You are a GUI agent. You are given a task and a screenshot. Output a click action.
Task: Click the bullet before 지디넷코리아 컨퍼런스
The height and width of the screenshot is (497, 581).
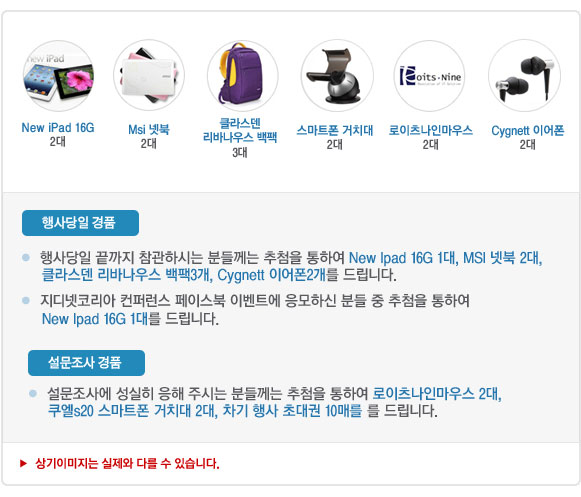coord(26,300)
